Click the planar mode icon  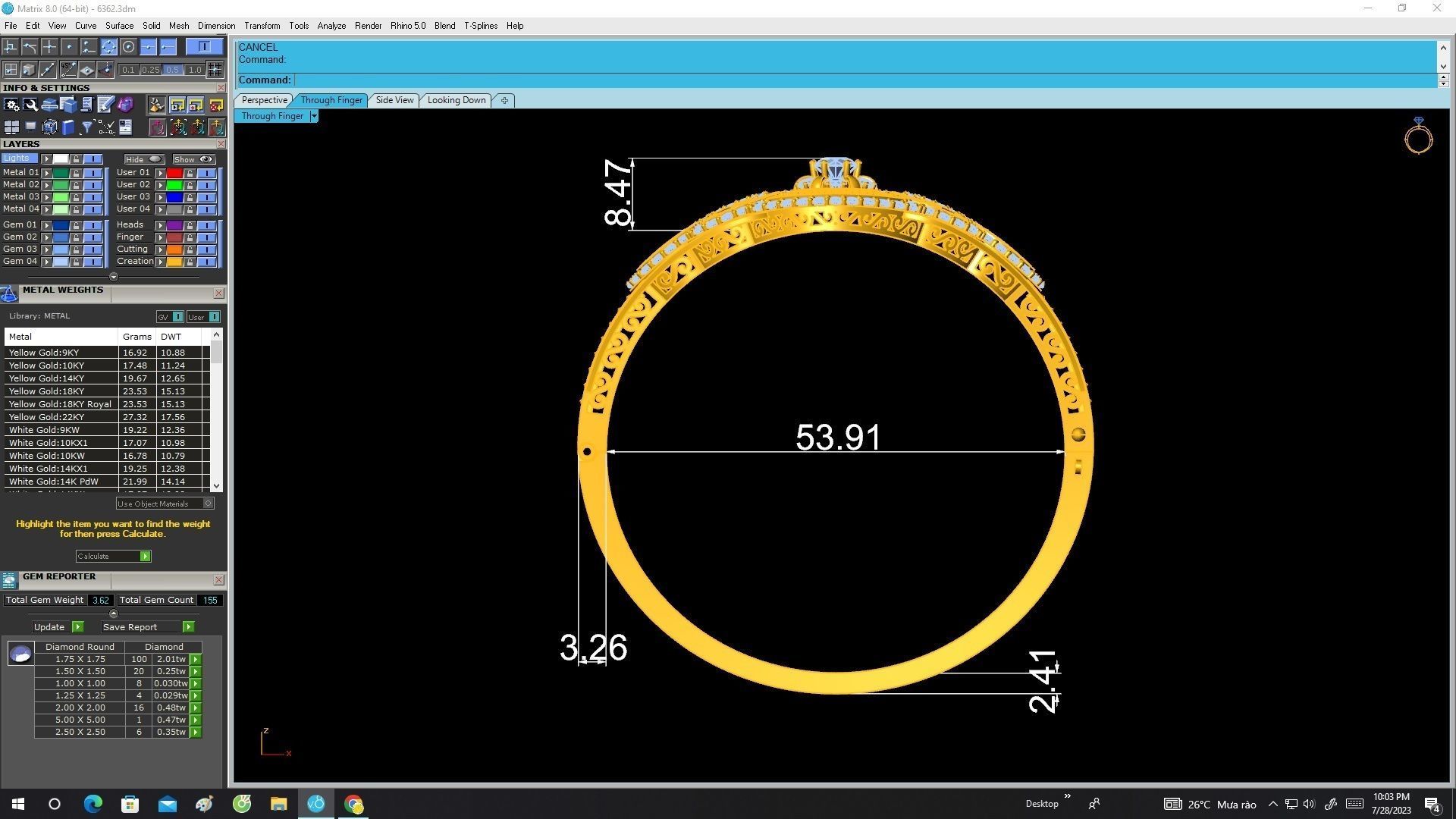87,70
